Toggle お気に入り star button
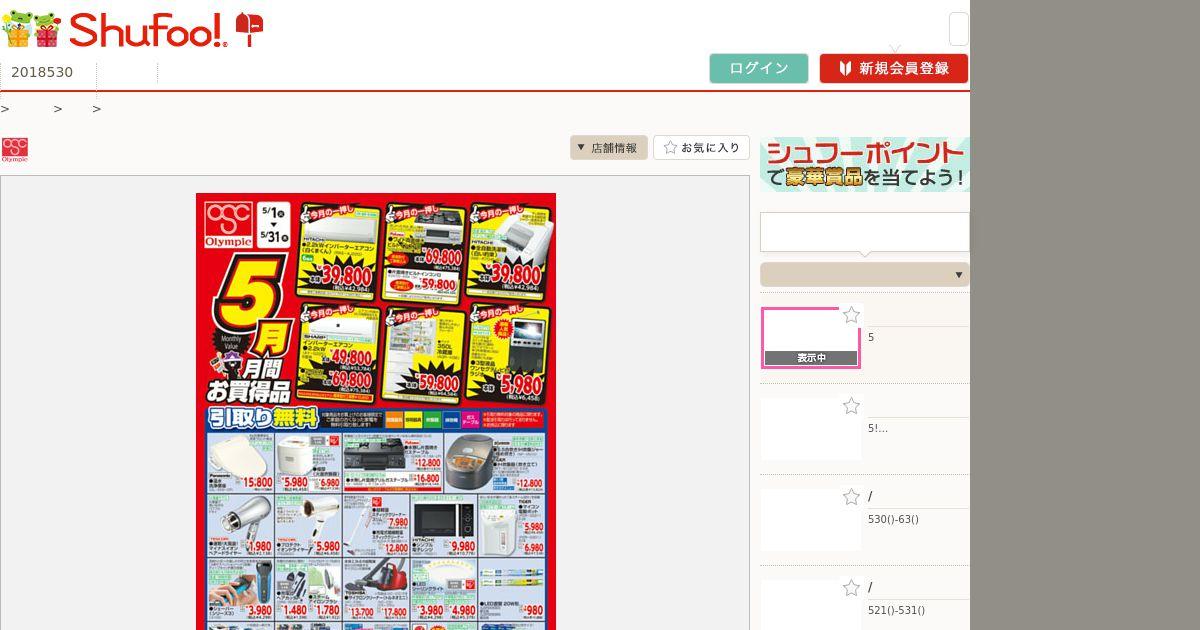The image size is (1200, 630). 702,148
